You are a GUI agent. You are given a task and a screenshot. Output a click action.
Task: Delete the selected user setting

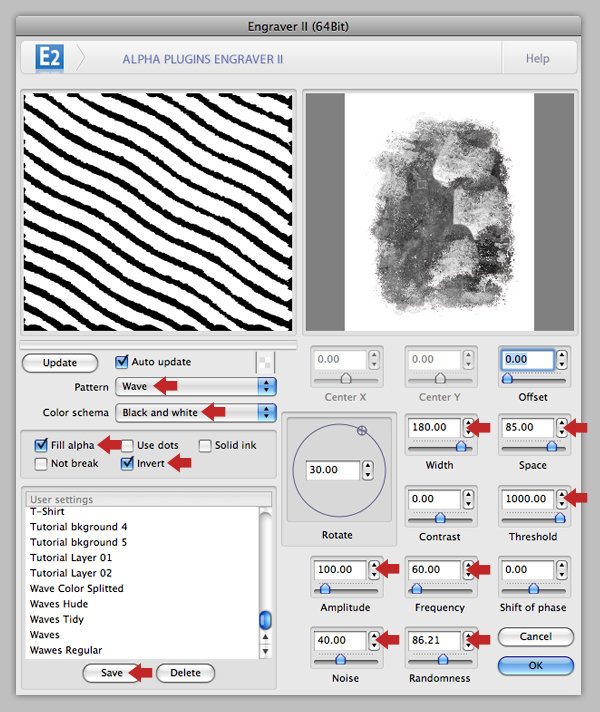185,672
